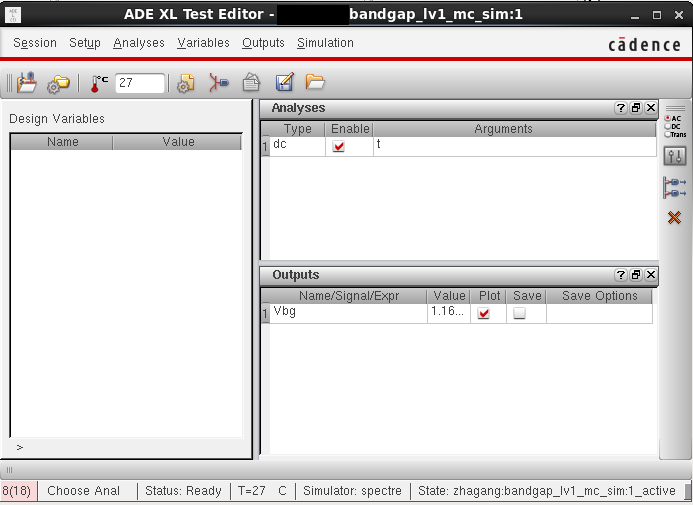Click the Design Variables Name column header

[x=62, y=142]
